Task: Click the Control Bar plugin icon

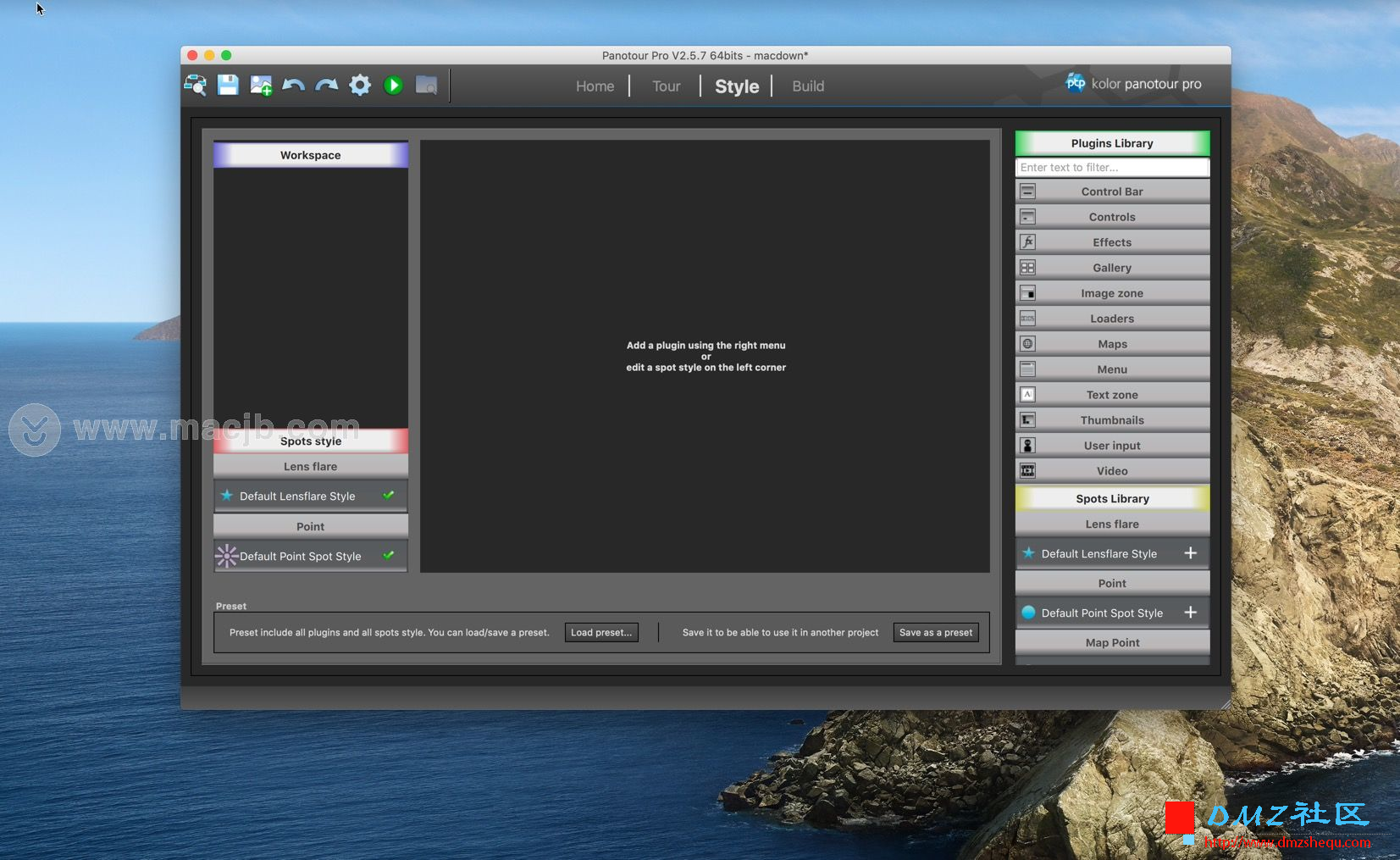Action: [1027, 191]
